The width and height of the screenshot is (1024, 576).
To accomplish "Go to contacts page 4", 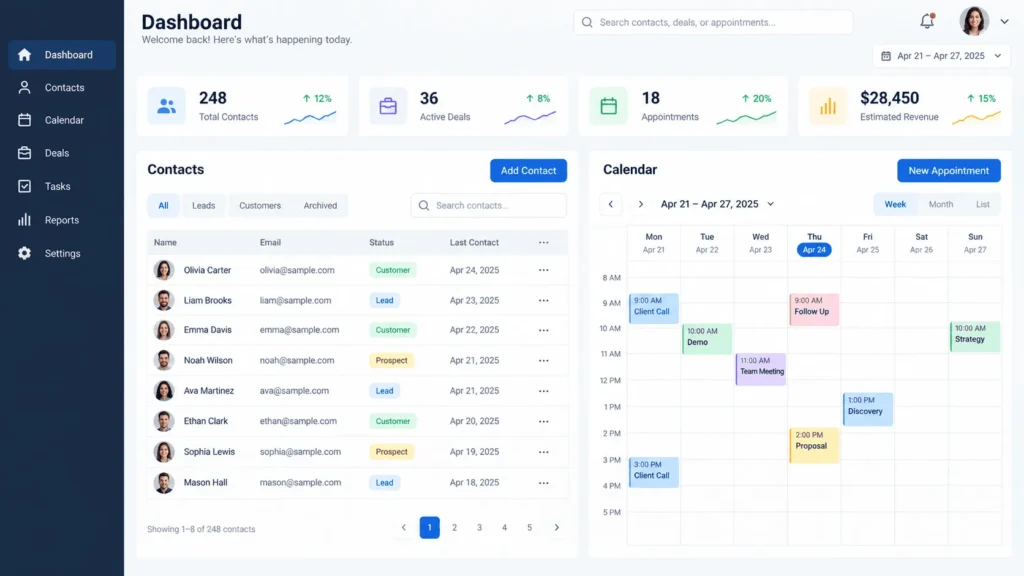I will (x=504, y=528).
